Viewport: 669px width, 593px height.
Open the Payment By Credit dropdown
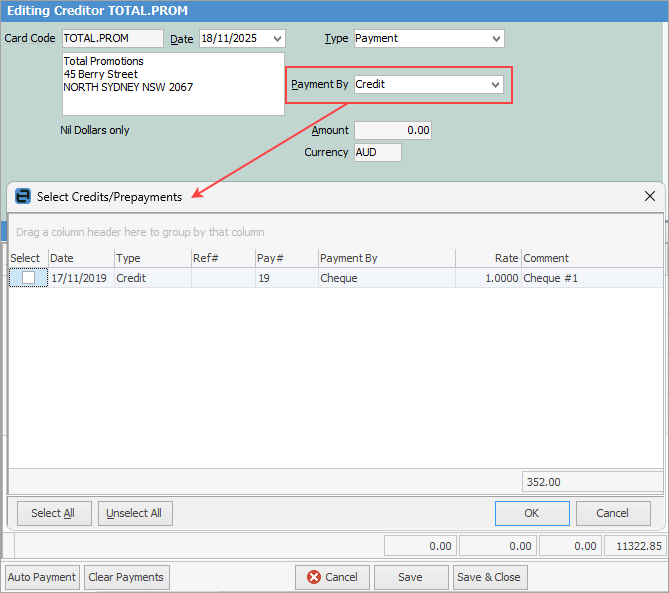coord(495,84)
